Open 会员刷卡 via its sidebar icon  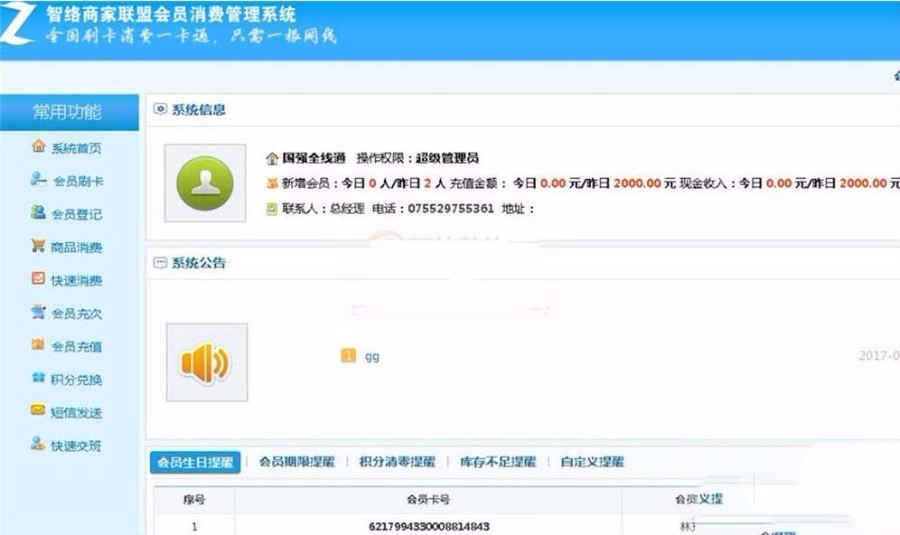pyautogui.click(x=39, y=180)
